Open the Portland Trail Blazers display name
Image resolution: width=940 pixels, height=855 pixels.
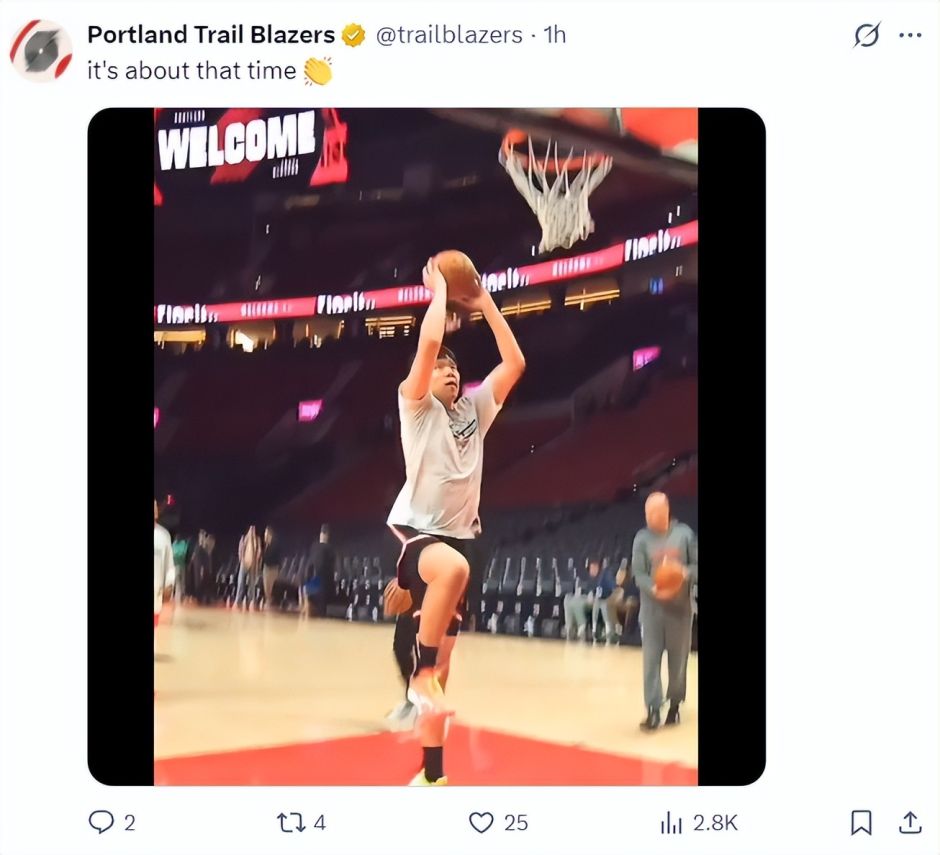(x=211, y=35)
